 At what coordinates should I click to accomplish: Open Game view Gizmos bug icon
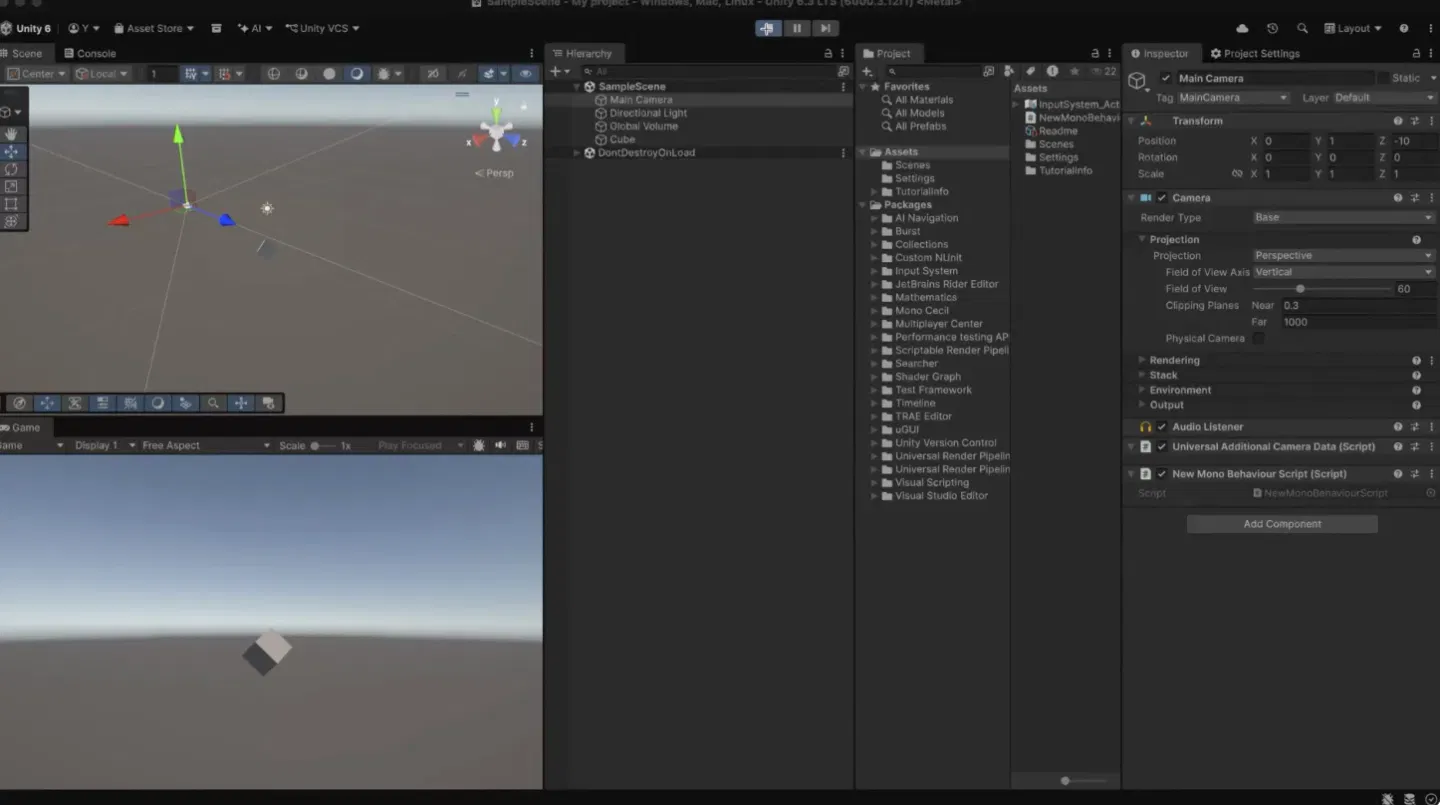(x=479, y=446)
